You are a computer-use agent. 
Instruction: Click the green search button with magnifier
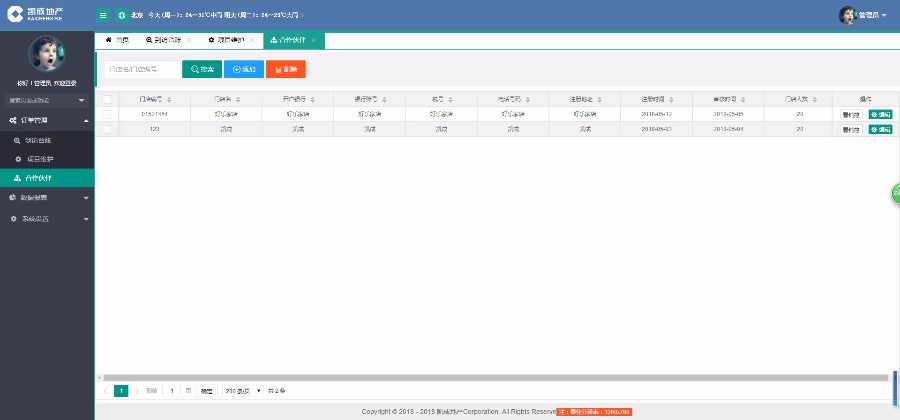(x=202, y=69)
